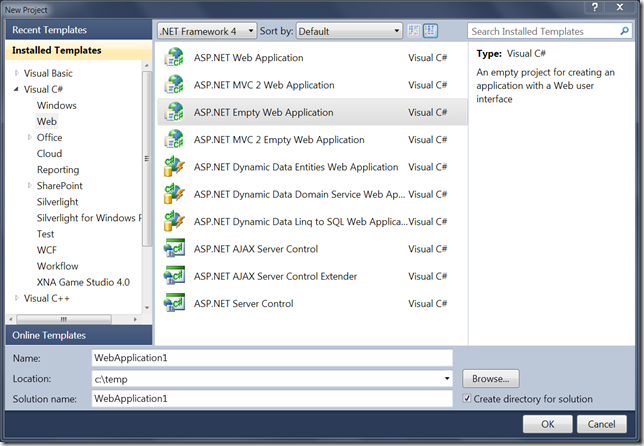Select the ASP.NET Server Control text
This screenshot has height=446, width=644.
244,303
